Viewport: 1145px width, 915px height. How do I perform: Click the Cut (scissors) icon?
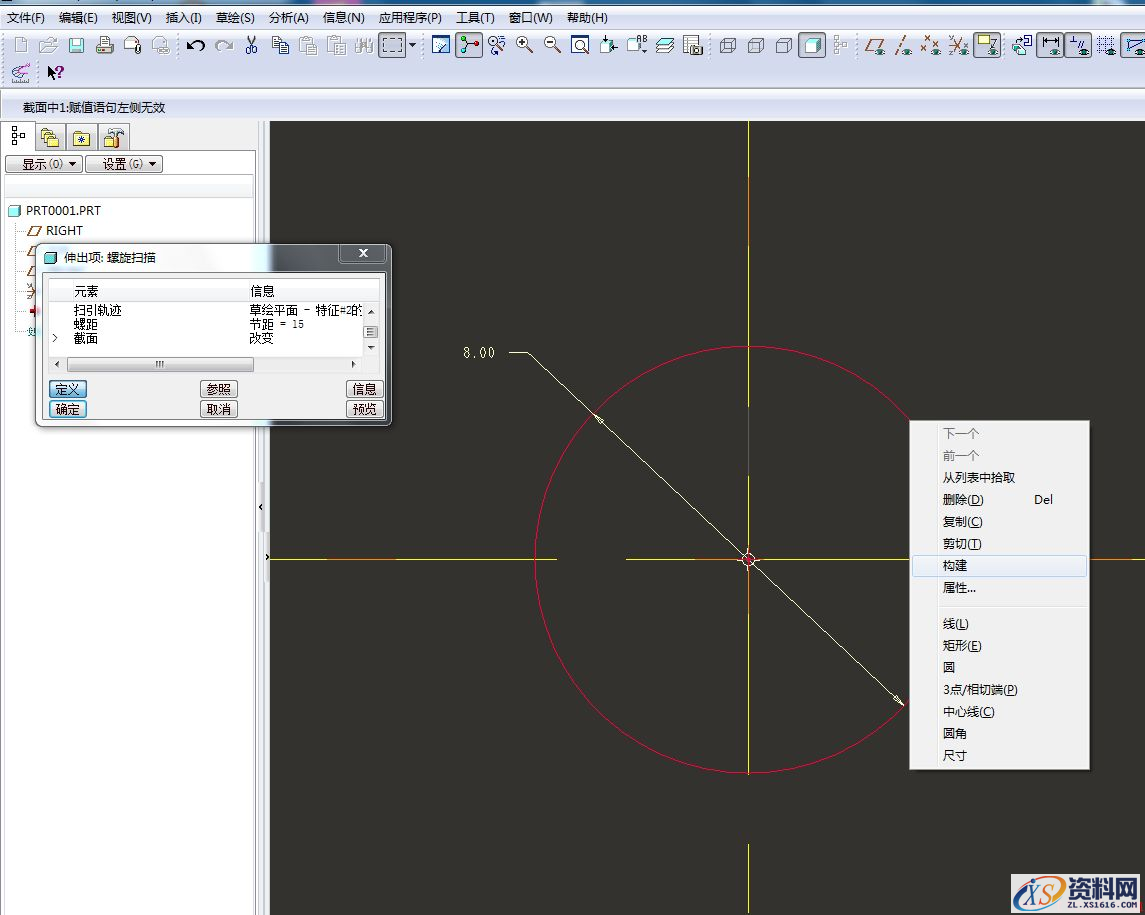click(252, 45)
